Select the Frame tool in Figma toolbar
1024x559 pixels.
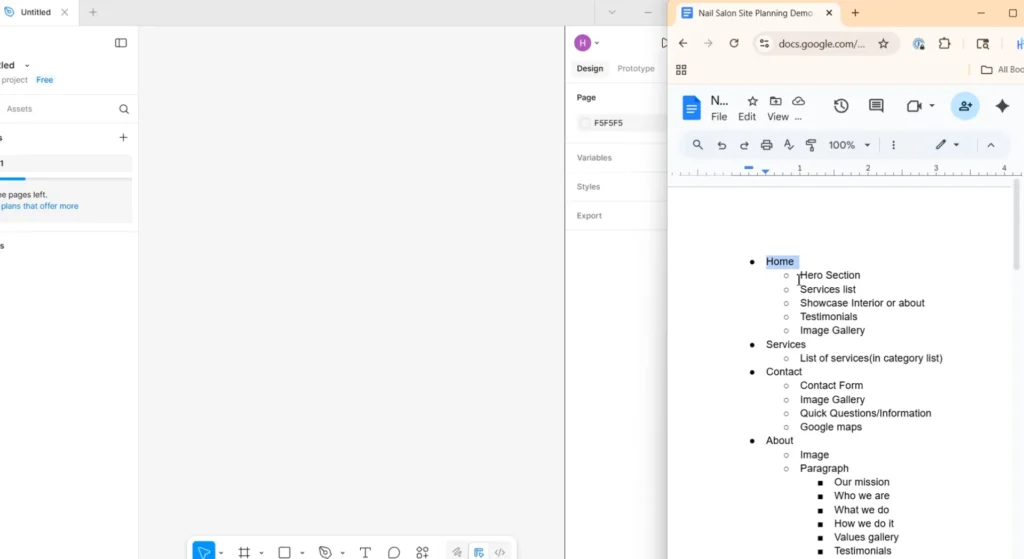(243, 552)
